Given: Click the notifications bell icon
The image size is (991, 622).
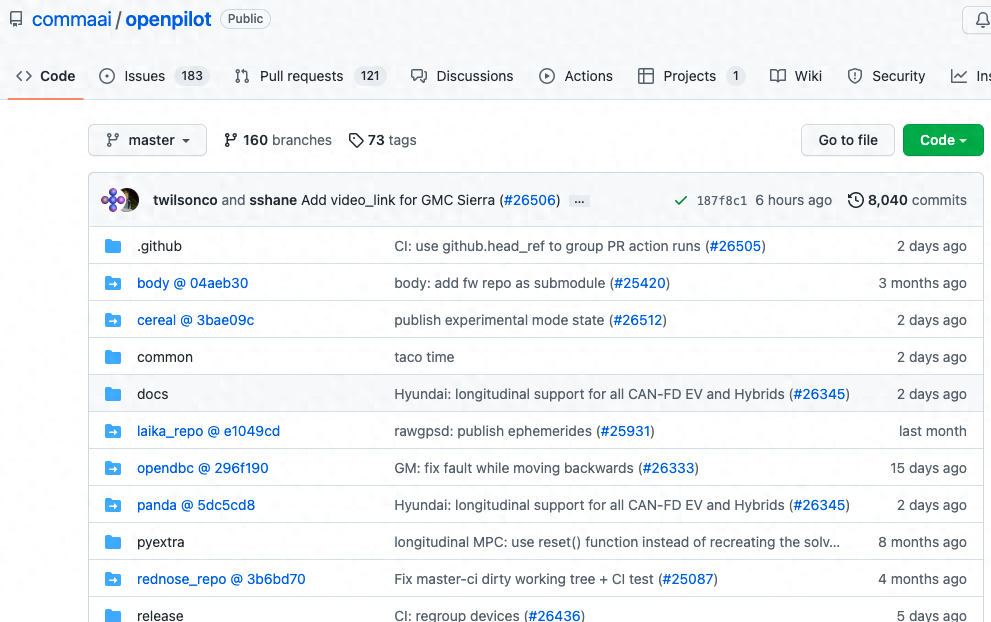Looking at the screenshot, I should click(978, 20).
